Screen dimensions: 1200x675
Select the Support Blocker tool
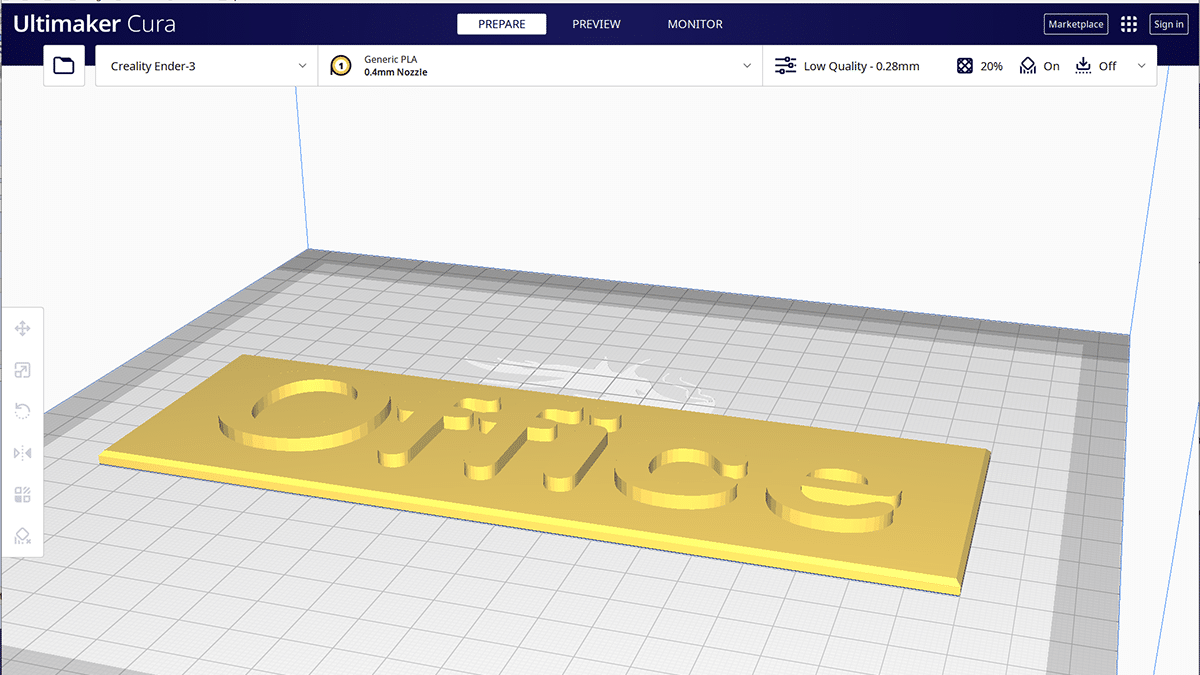(22, 537)
